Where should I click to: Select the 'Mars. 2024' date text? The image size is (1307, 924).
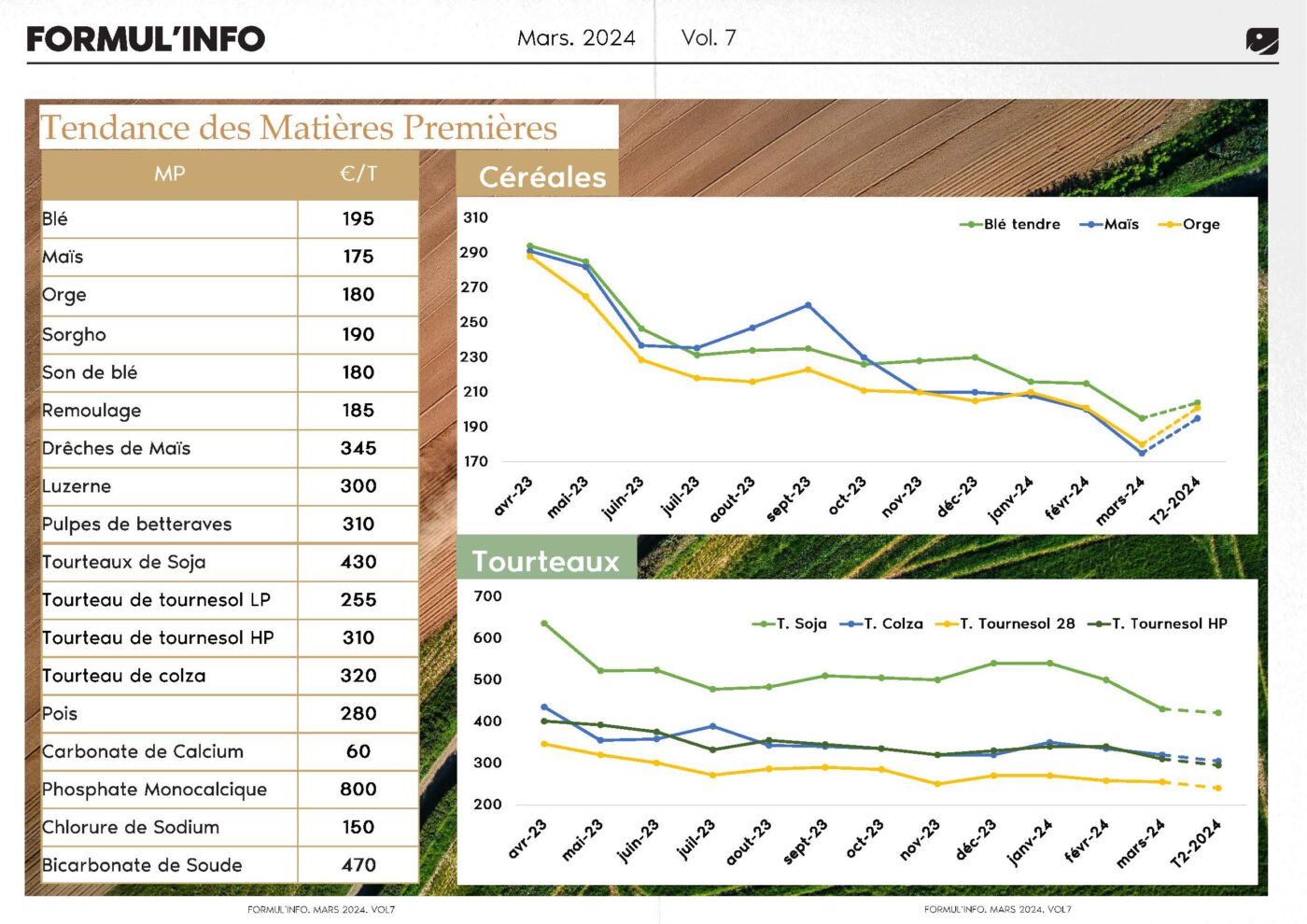tap(576, 38)
